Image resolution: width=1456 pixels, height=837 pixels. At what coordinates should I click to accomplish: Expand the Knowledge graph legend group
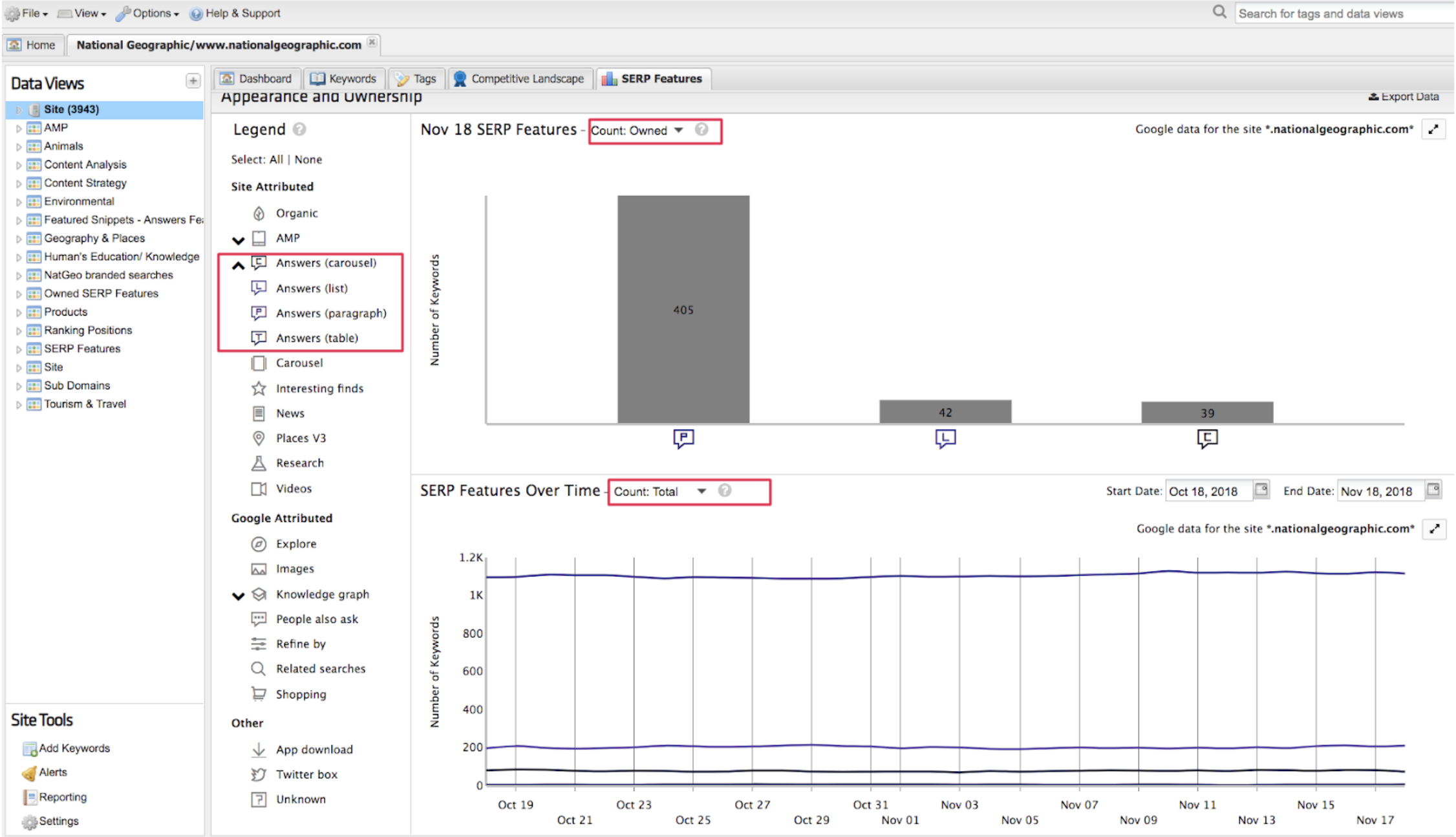[x=239, y=596]
